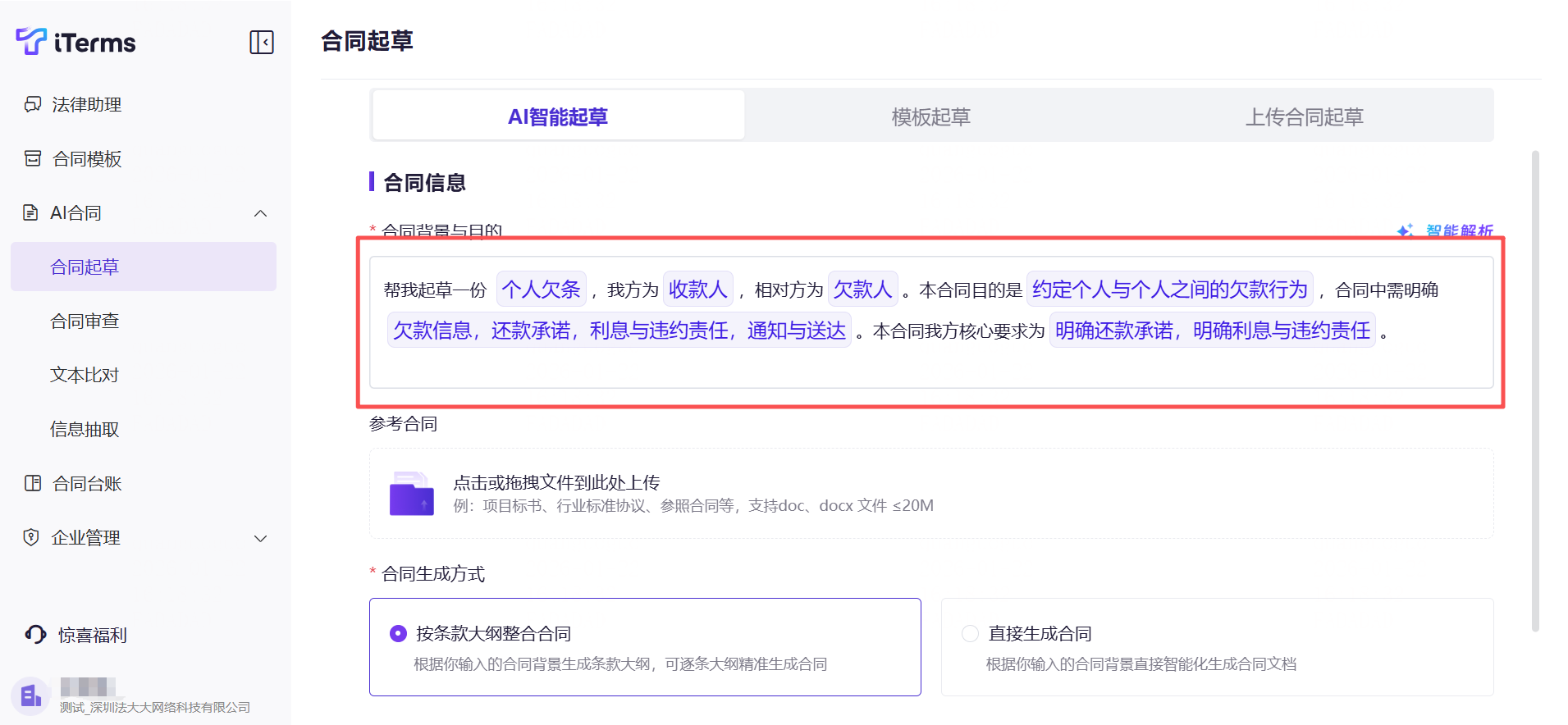Click the AI合同 document icon
The height and width of the screenshot is (725, 1568).
[30, 212]
